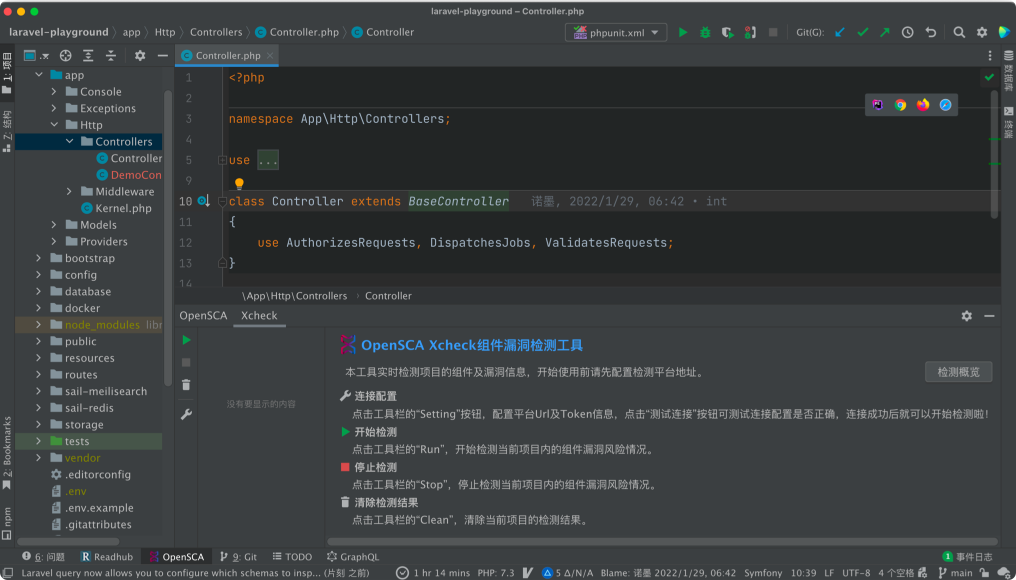
Task: Click the Controller breadcrumb below editor
Action: point(388,296)
